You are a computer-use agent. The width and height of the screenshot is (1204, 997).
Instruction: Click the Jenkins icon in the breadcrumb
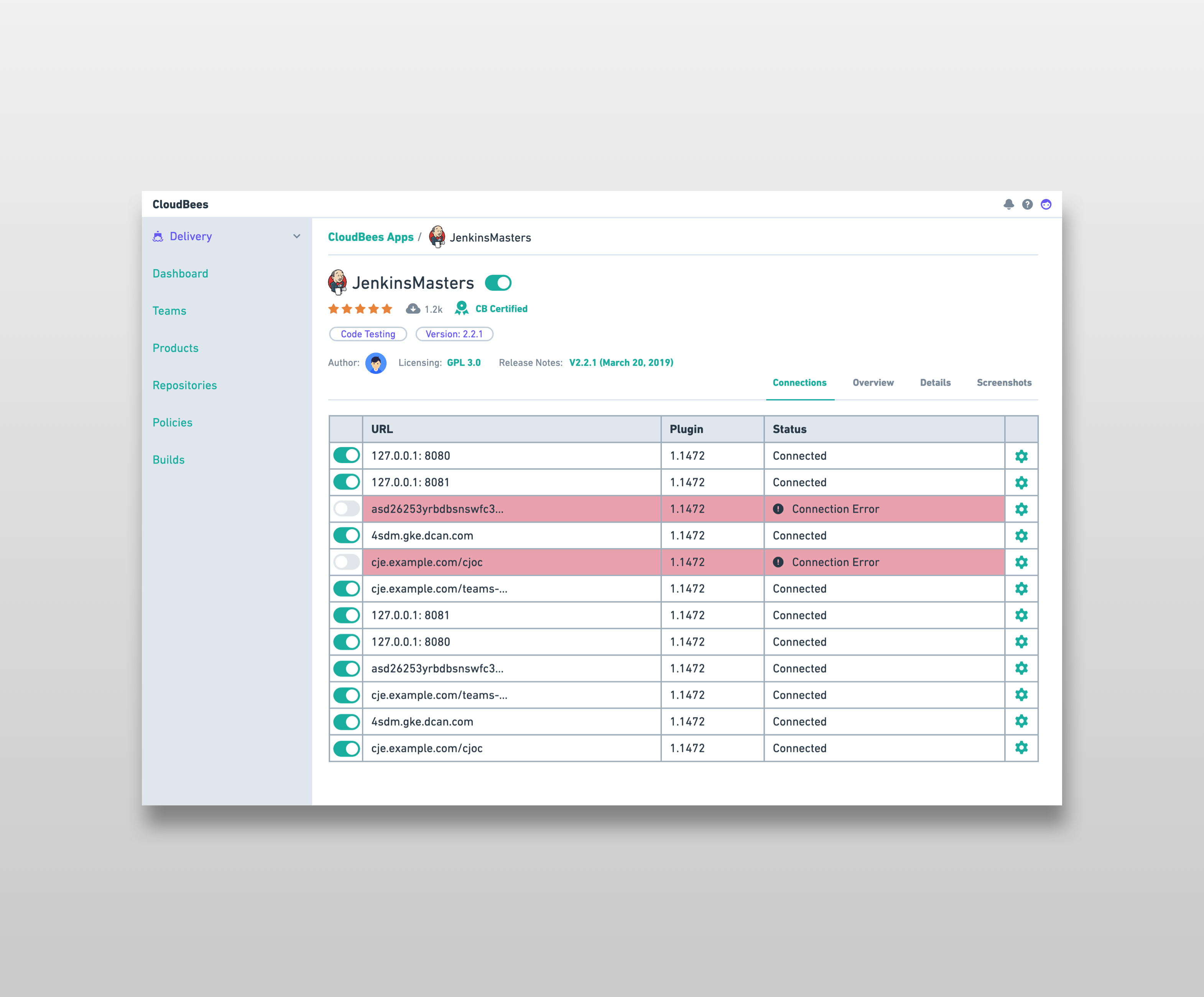point(437,237)
